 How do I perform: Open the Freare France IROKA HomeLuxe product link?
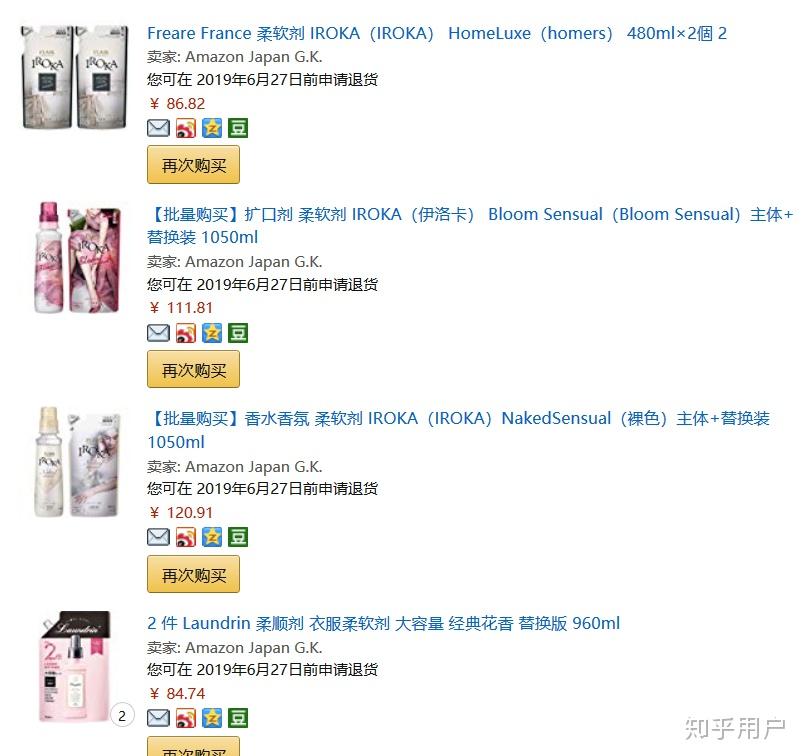[x=436, y=33]
